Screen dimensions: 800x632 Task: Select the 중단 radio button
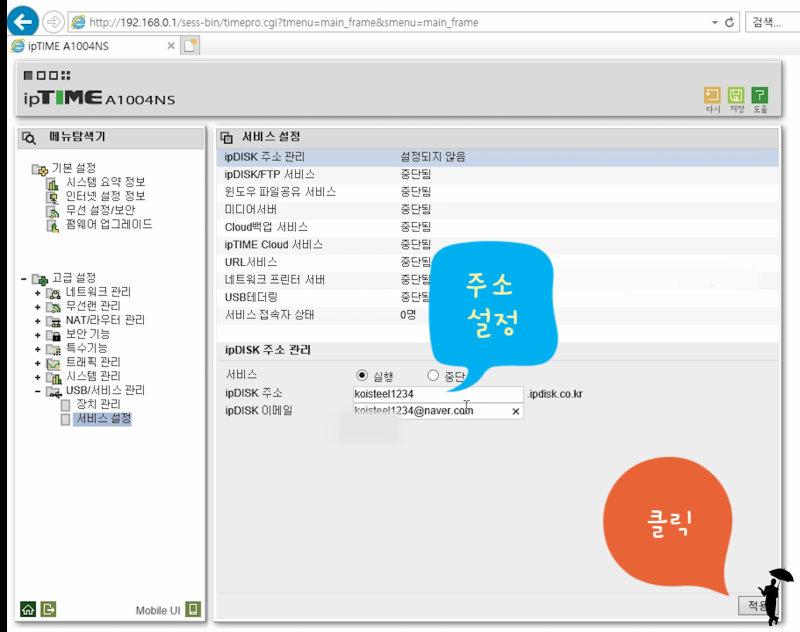coord(432,374)
